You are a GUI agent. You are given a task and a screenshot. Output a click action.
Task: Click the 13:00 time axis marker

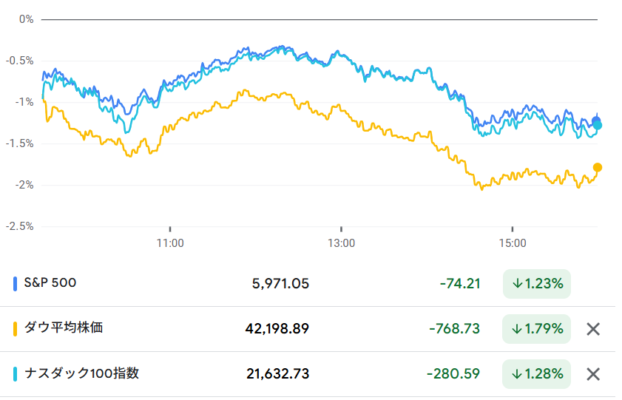(341, 243)
